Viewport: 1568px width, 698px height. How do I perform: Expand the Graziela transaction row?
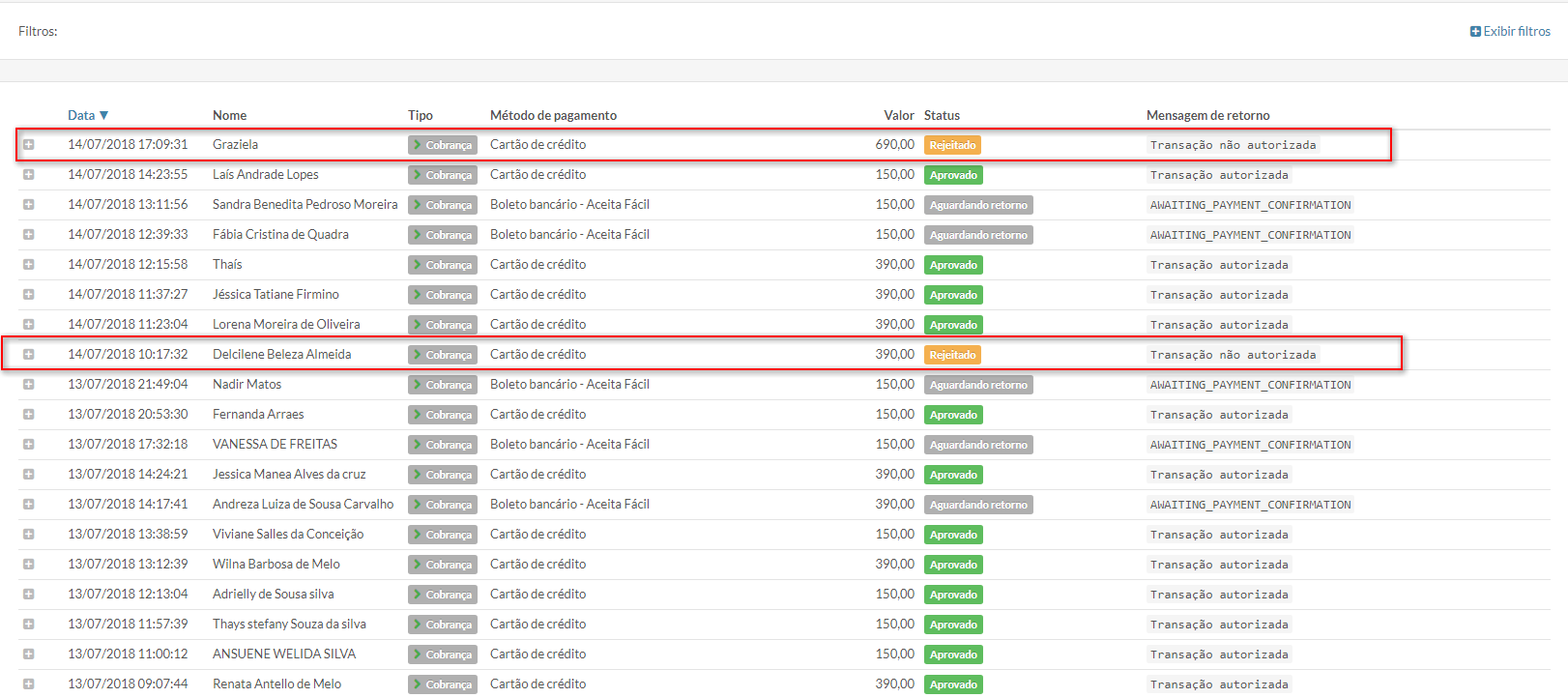point(29,145)
